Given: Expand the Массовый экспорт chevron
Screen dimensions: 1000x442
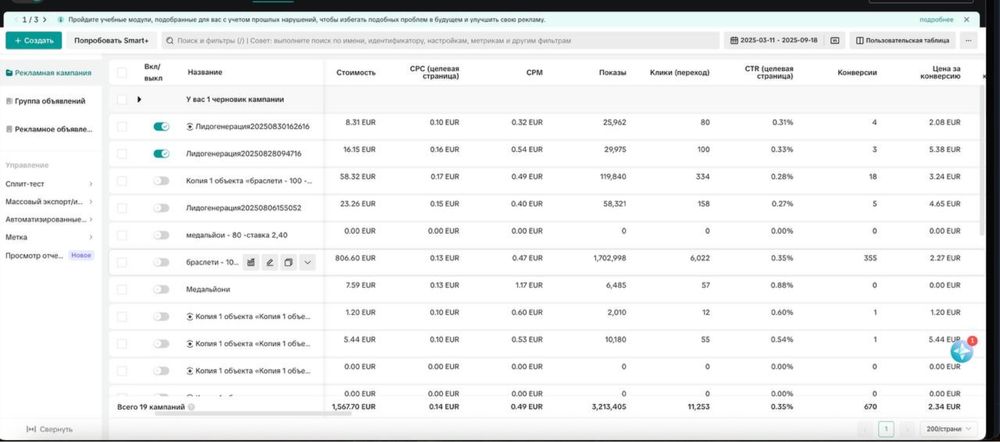Looking at the screenshot, I should tap(91, 202).
